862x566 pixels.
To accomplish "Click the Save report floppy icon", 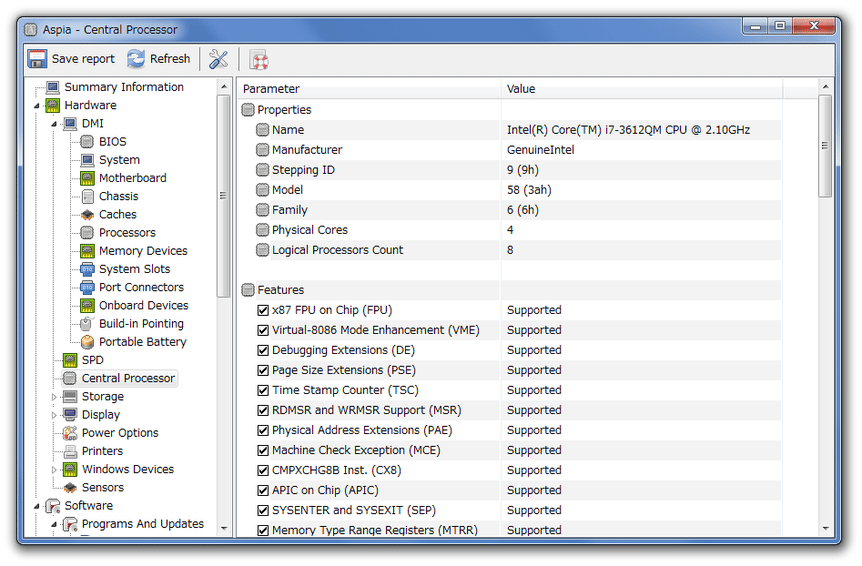I will click(x=37, y=59).
